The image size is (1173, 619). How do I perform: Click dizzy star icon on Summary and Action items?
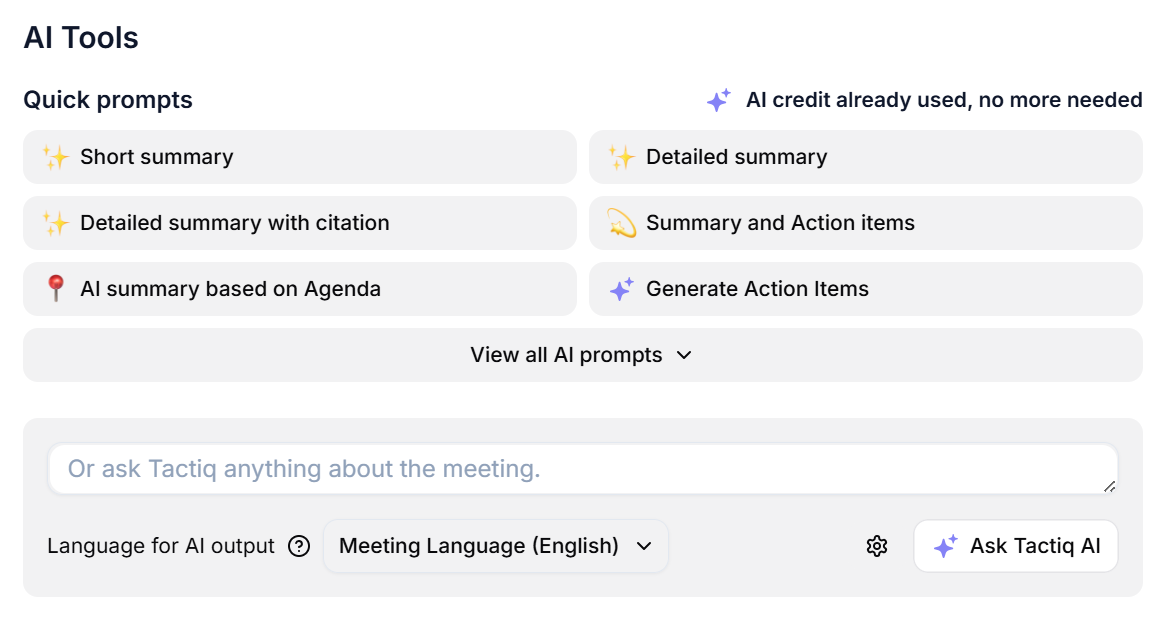(621, 223)
